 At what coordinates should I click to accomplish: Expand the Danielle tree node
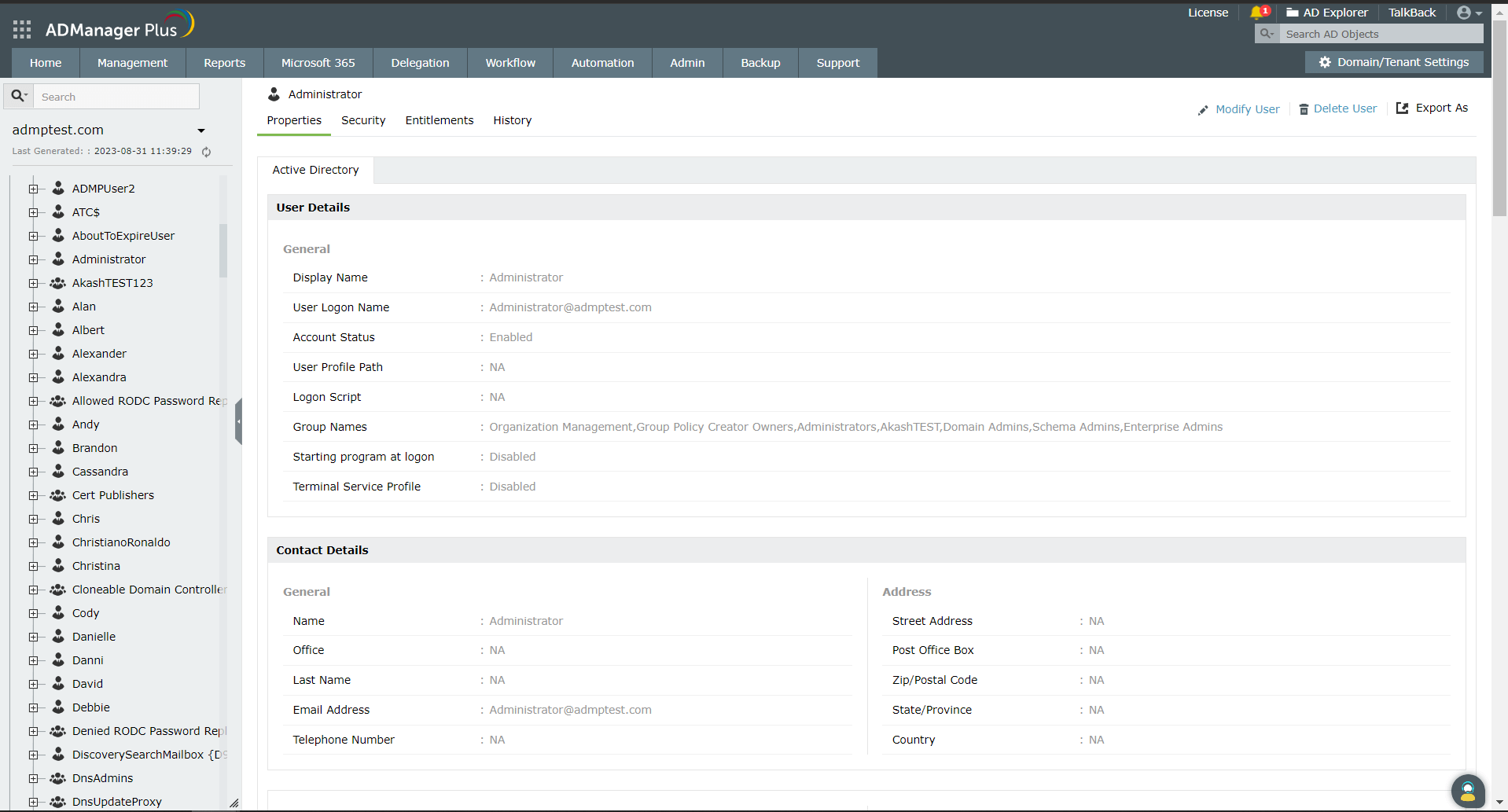coord(33,637)
